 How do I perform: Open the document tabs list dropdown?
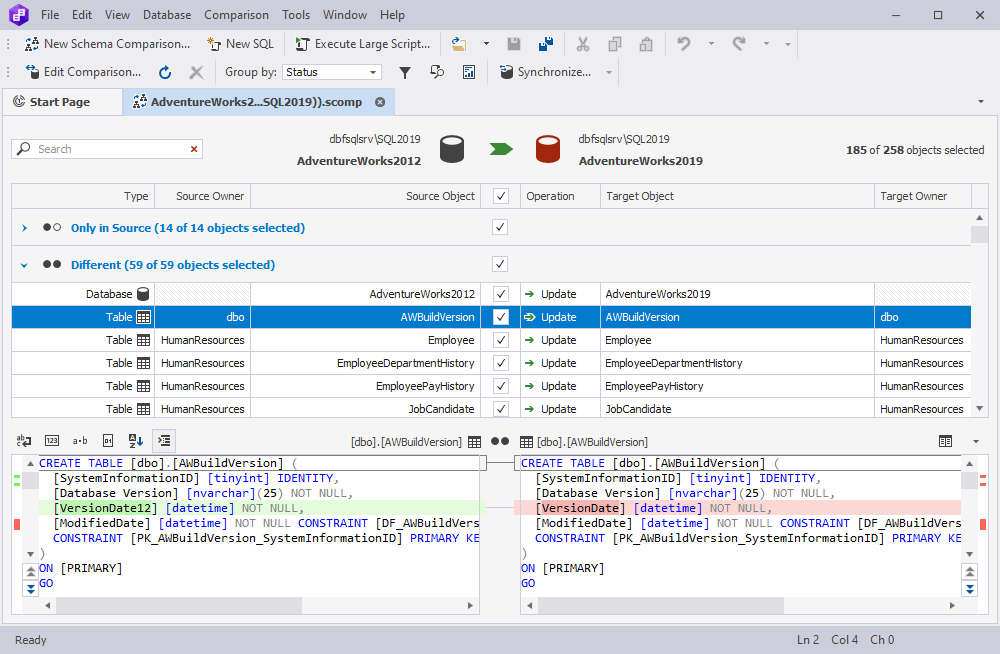[981, 101]
